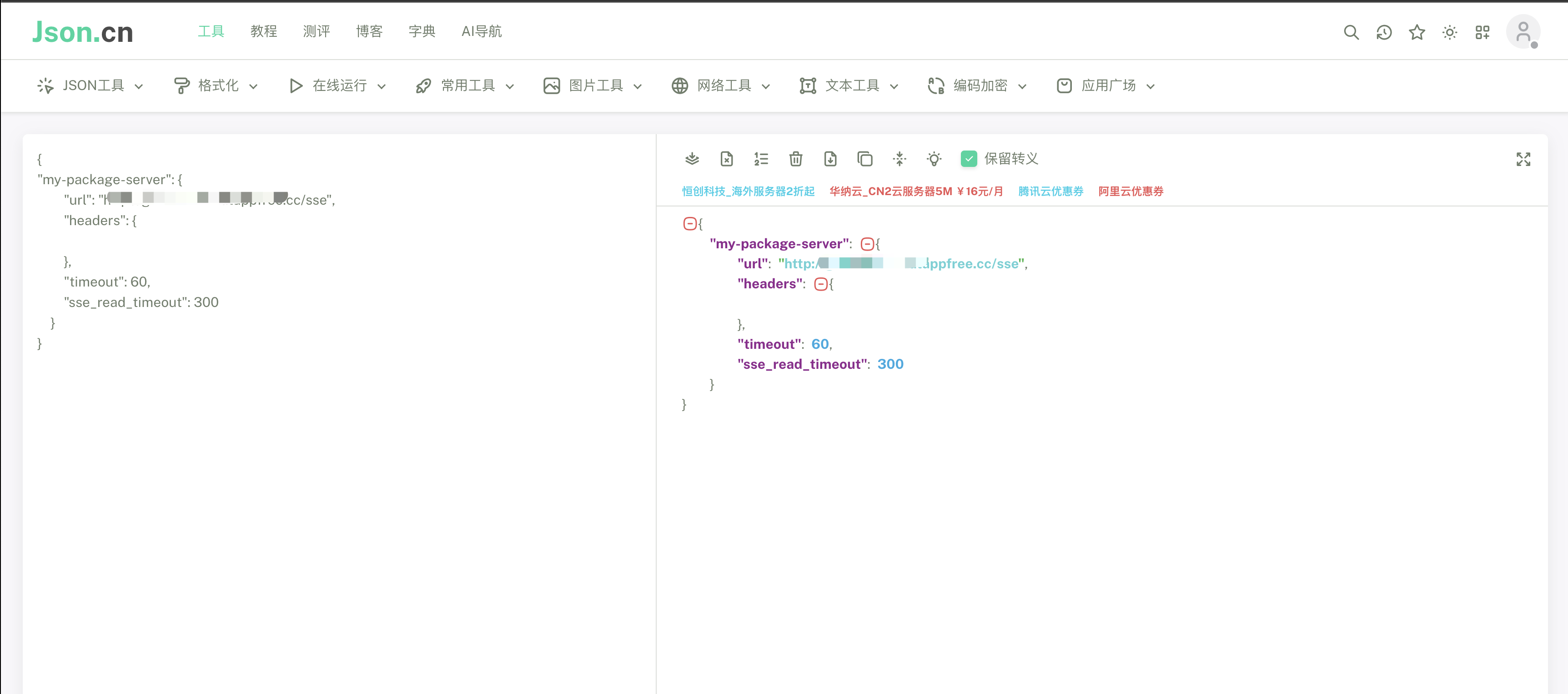Enter fullscreen mode for the JSON panel
This screenshot has height=694, width=1568.
point(1523,159)
